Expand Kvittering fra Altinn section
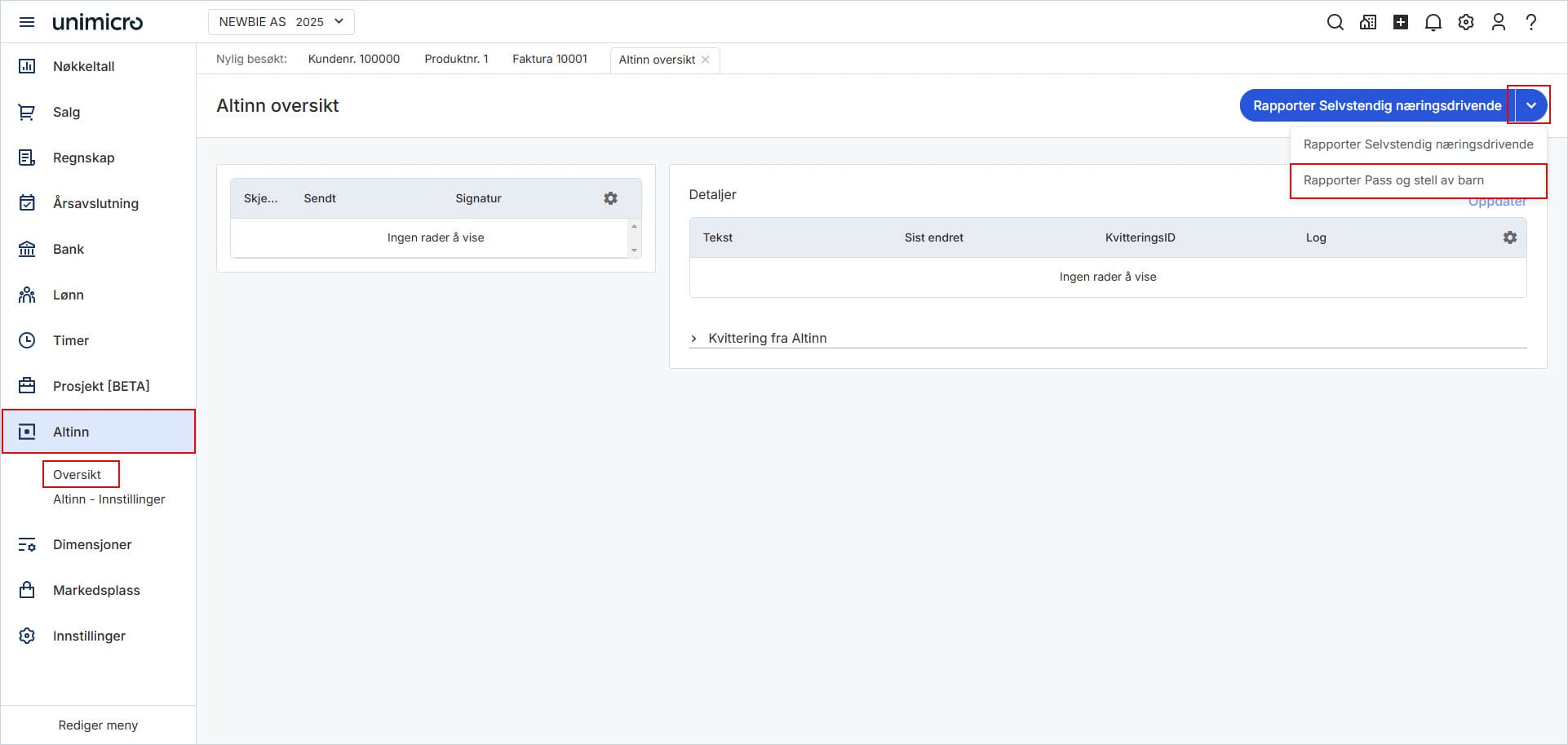The width and height of the screenshot is (1568, 745). [x=693, y=338]
